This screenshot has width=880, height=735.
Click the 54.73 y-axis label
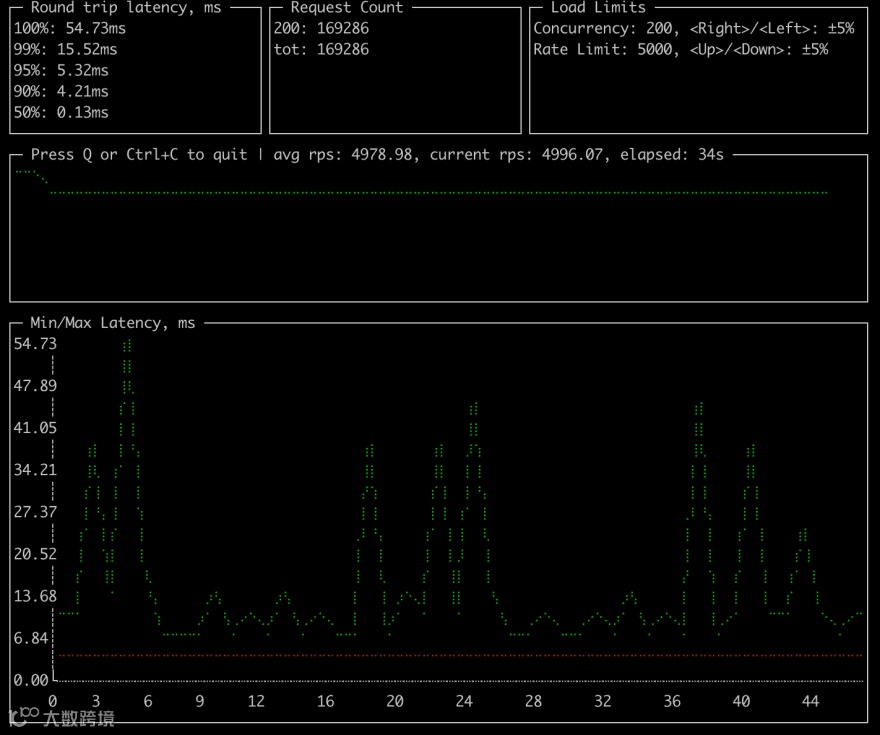(35, 343)
